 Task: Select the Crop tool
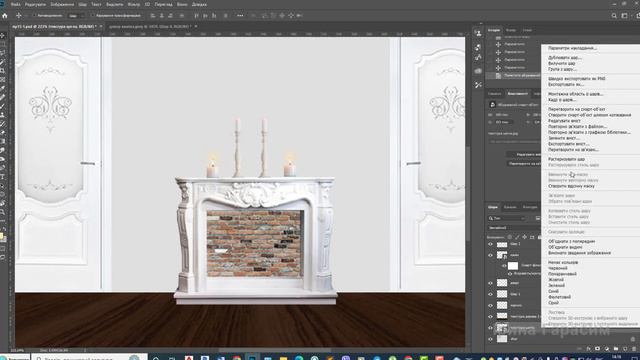click(2, 71)
